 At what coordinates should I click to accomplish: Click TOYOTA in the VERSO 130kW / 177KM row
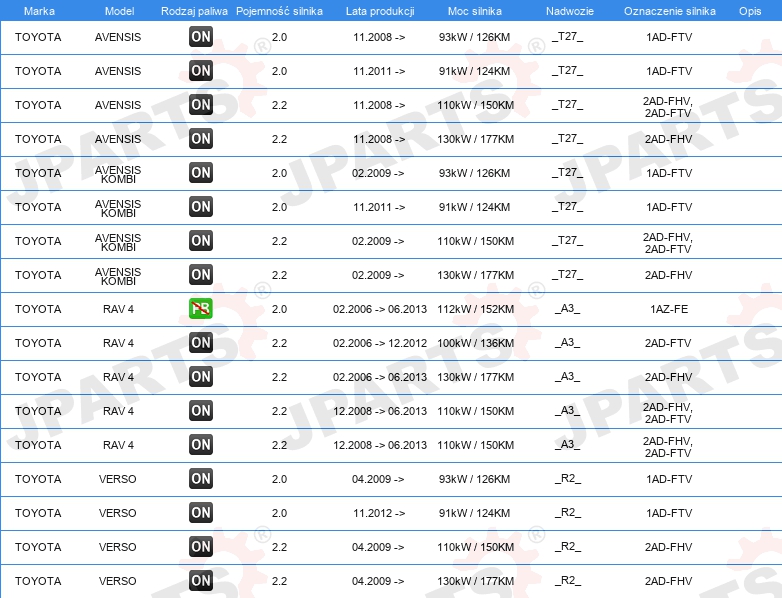coord(38,581)
